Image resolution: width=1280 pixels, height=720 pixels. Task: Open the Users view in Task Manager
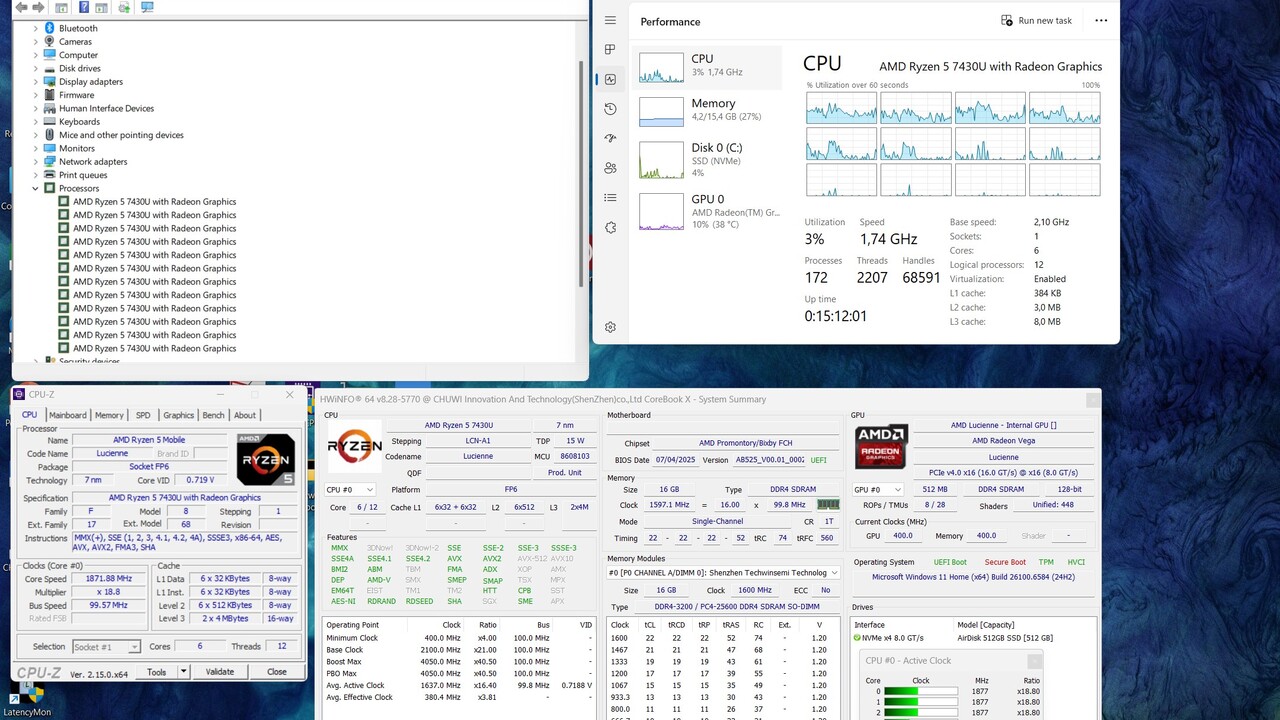pyautogui.click(x=611, y=168)
